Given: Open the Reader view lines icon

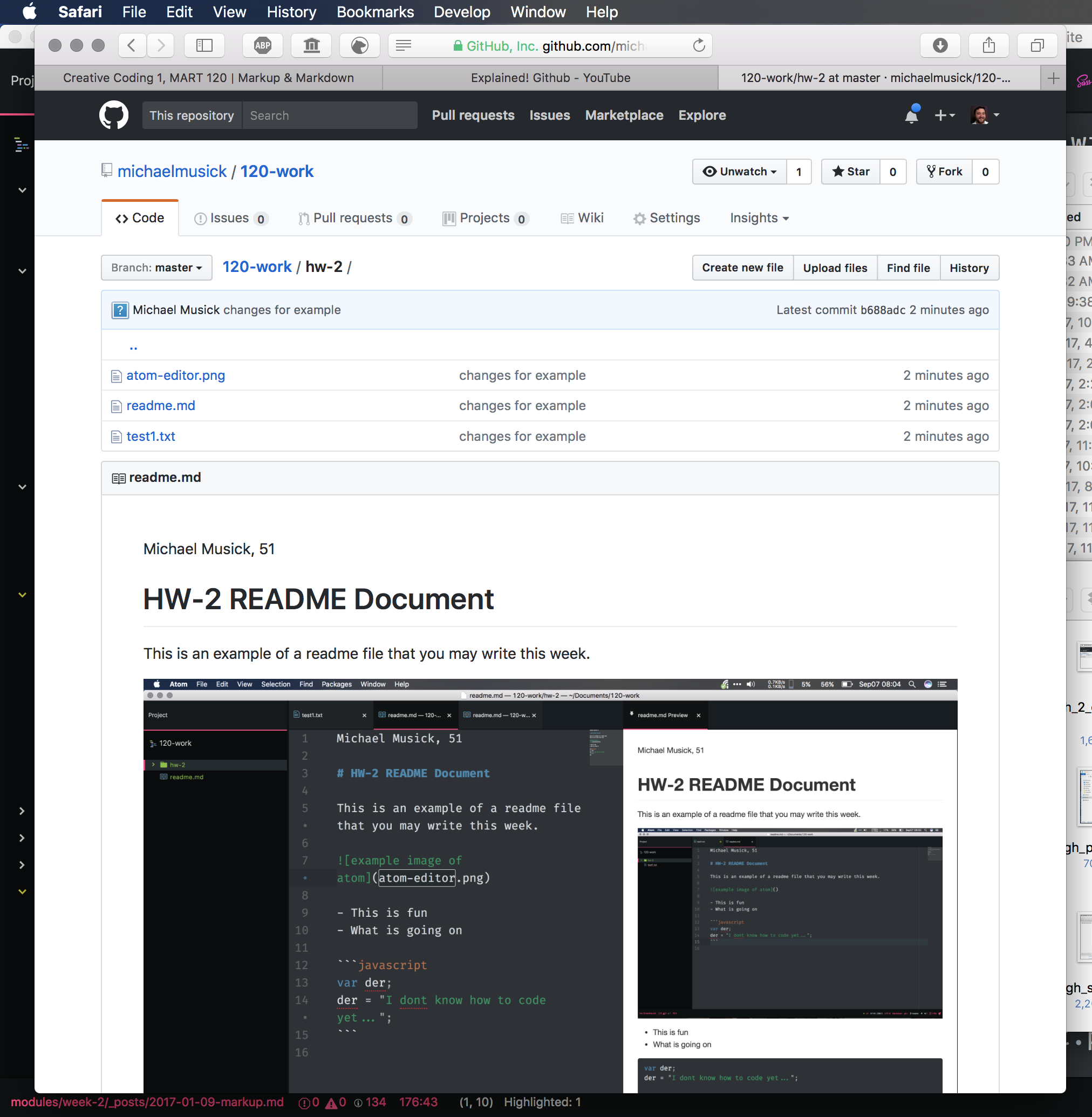Looking at the screenshot, I should (x=404, y=45).
